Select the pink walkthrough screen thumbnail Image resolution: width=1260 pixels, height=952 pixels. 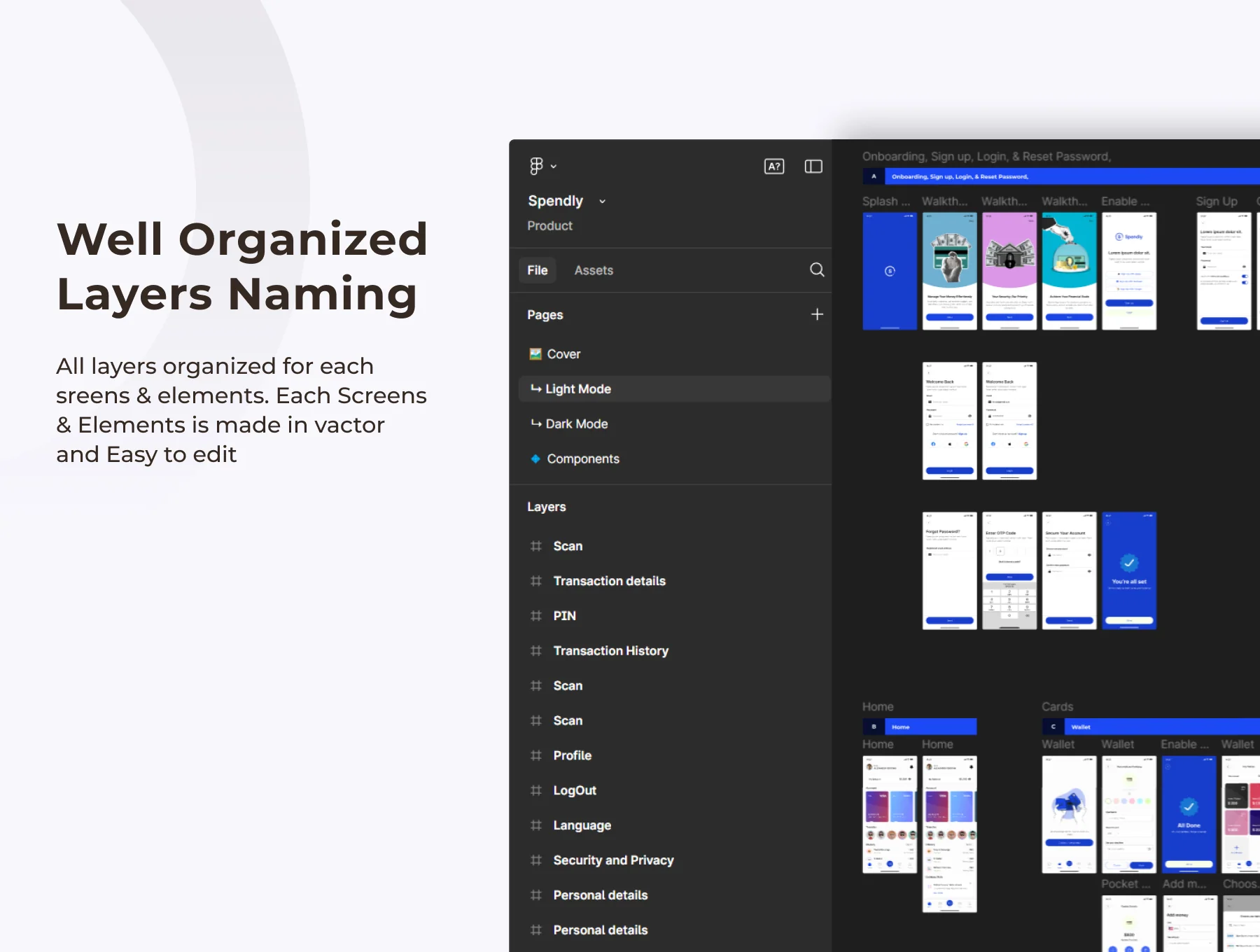click(x=1009, y=271)
